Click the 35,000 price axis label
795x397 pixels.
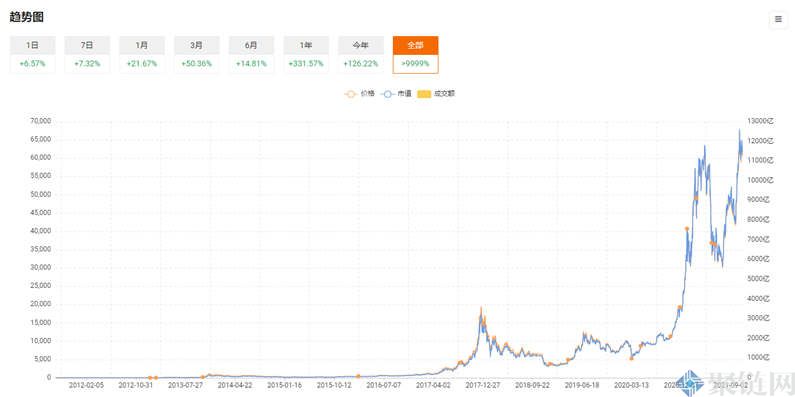pyautogui.click(x=42, y=249)
